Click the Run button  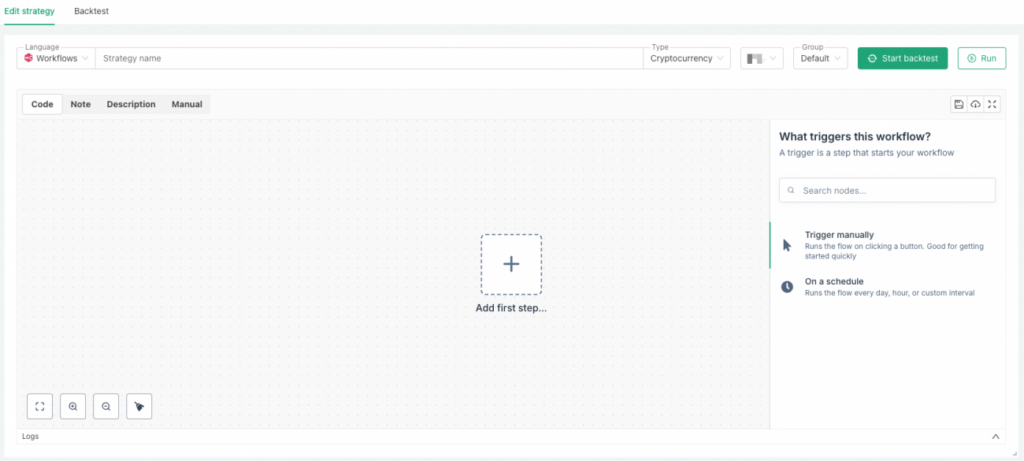[x=981, y=59]
